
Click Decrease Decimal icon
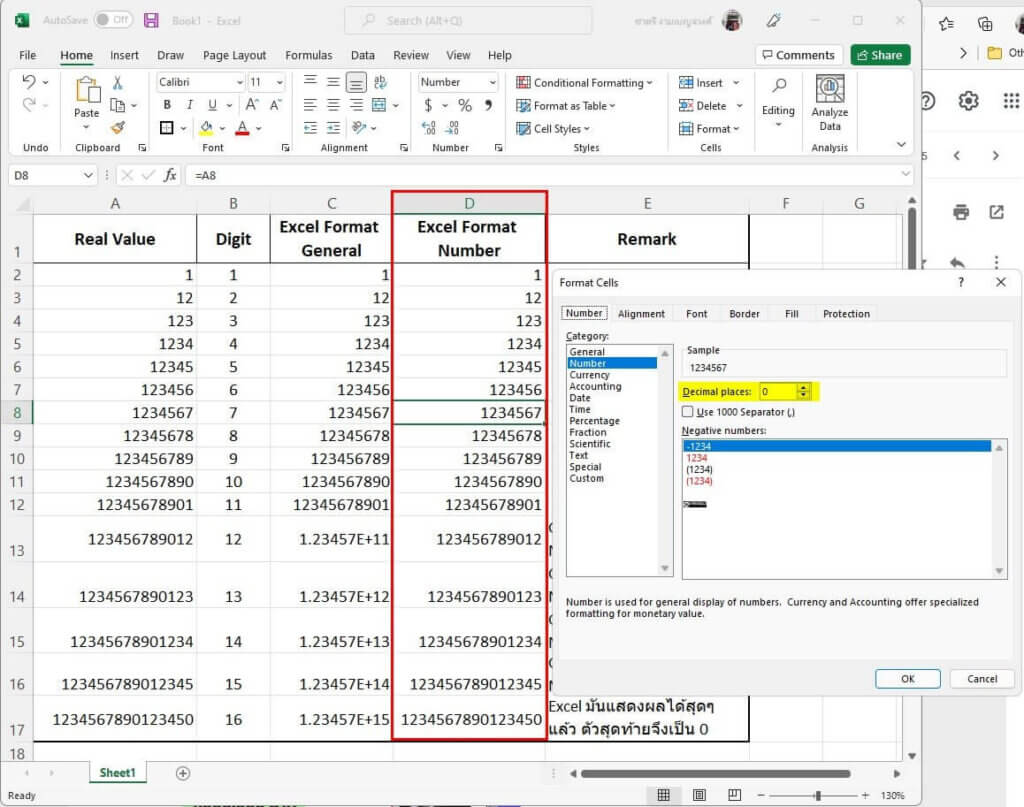pyautogui.click(x=453, y=128)
